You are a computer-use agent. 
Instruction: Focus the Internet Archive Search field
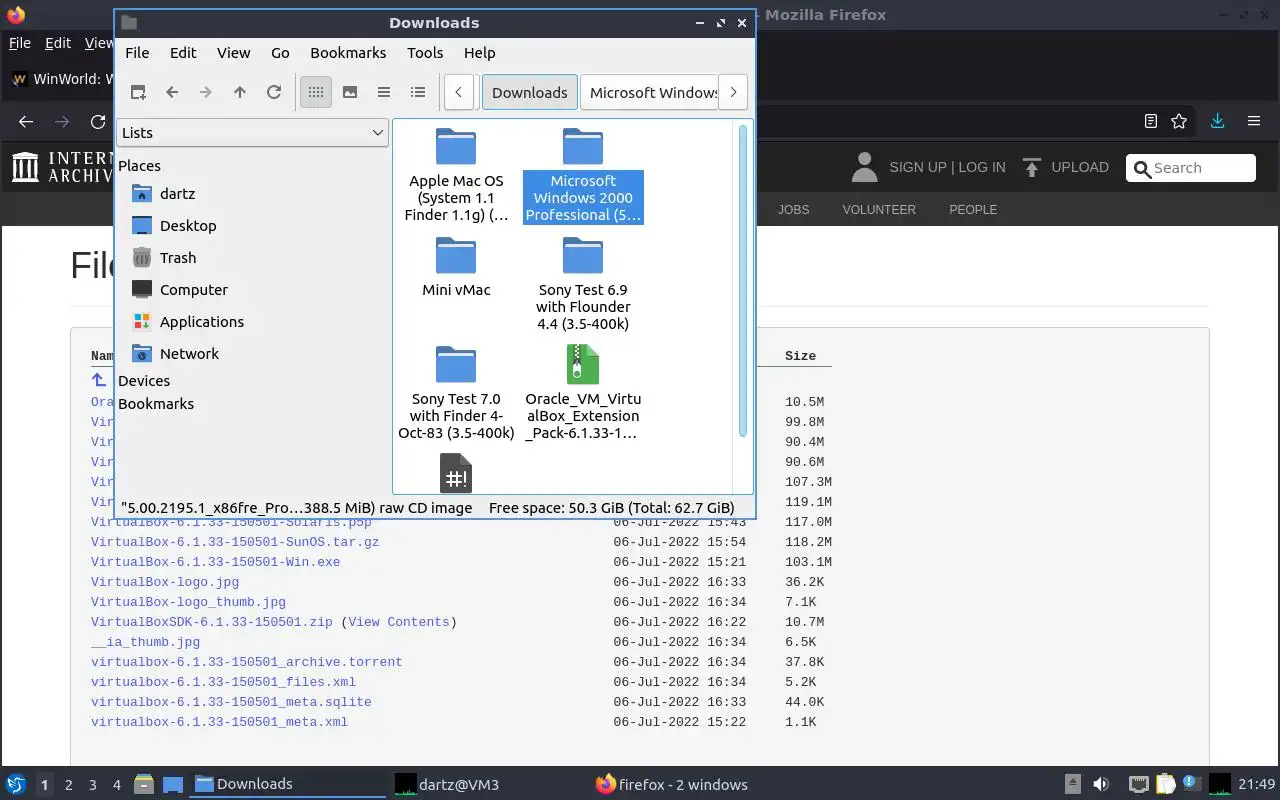click(x=1191, y=168)
